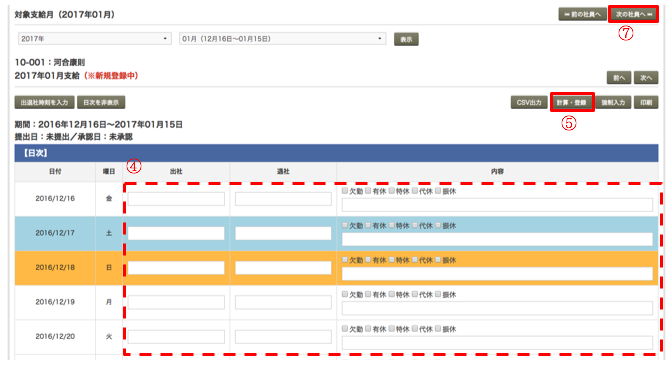The image size is (670, 368).
Task: Click 強制入力 button
Action: [613, 103]
